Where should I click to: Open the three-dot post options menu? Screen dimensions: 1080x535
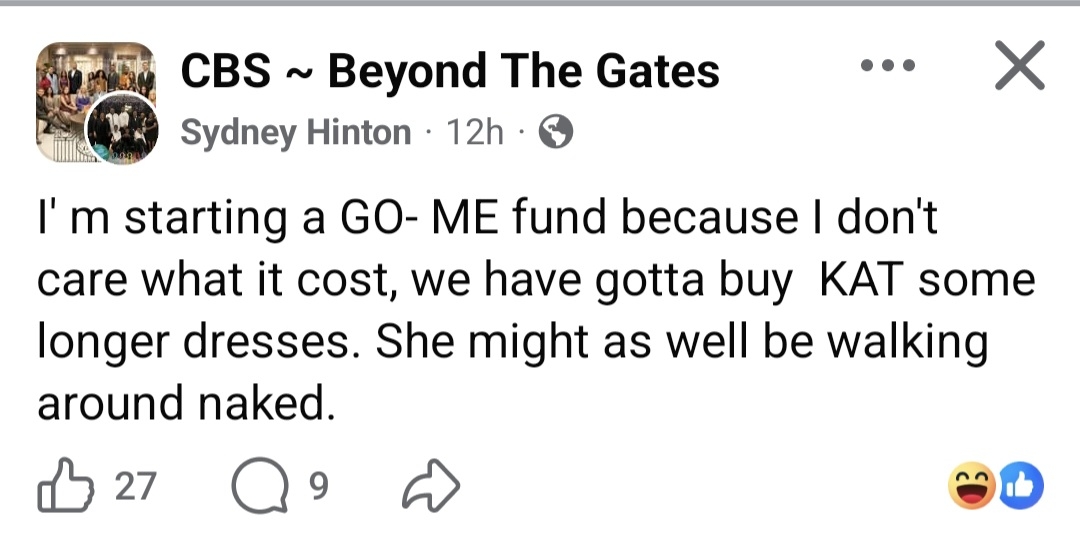[x=888, y=67]
